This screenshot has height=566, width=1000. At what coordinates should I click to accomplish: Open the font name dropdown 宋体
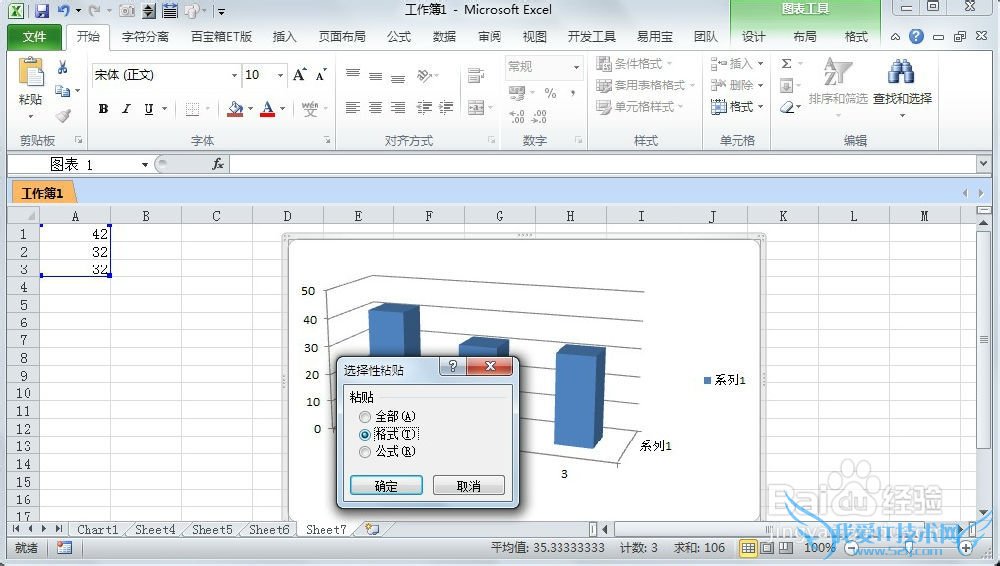coord(233,75)
